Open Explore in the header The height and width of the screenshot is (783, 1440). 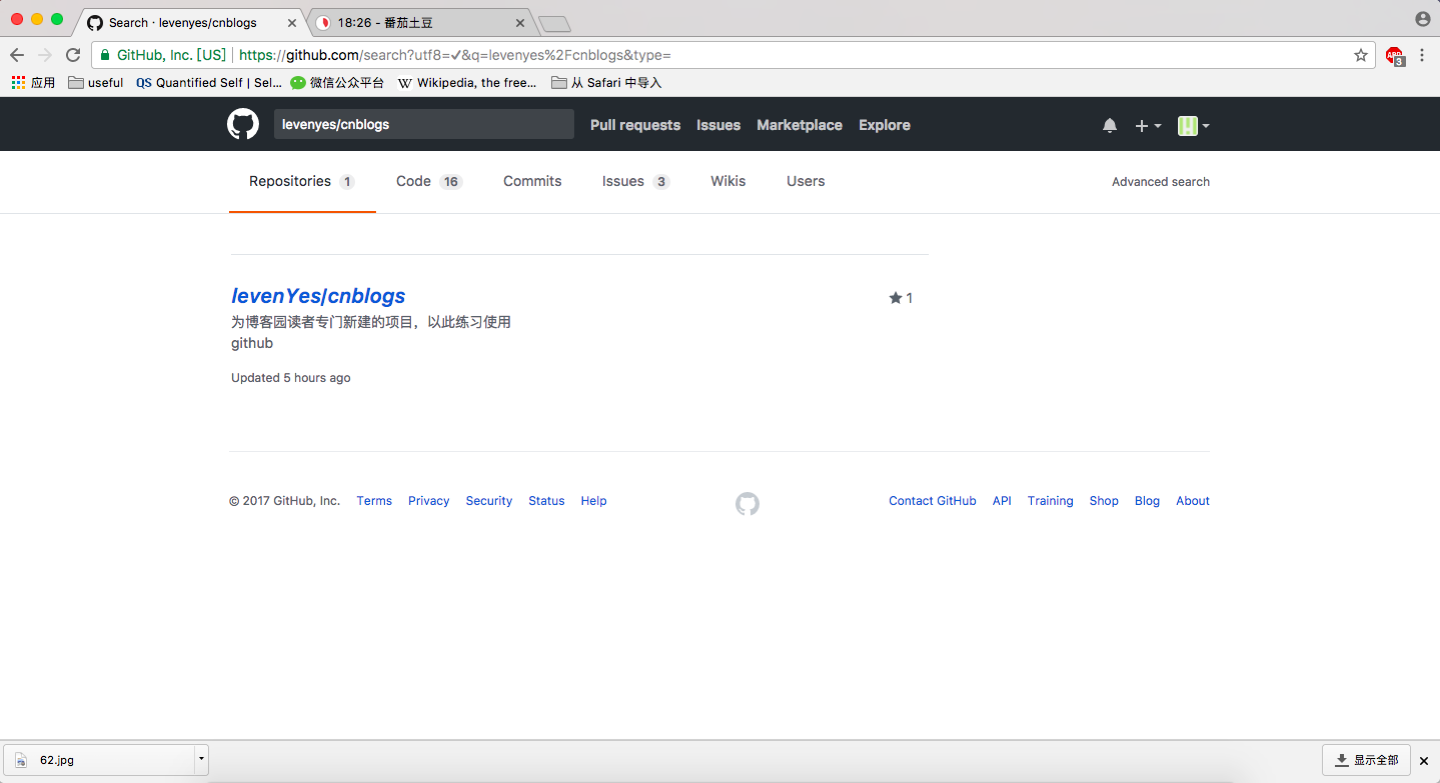pos(885,125)
